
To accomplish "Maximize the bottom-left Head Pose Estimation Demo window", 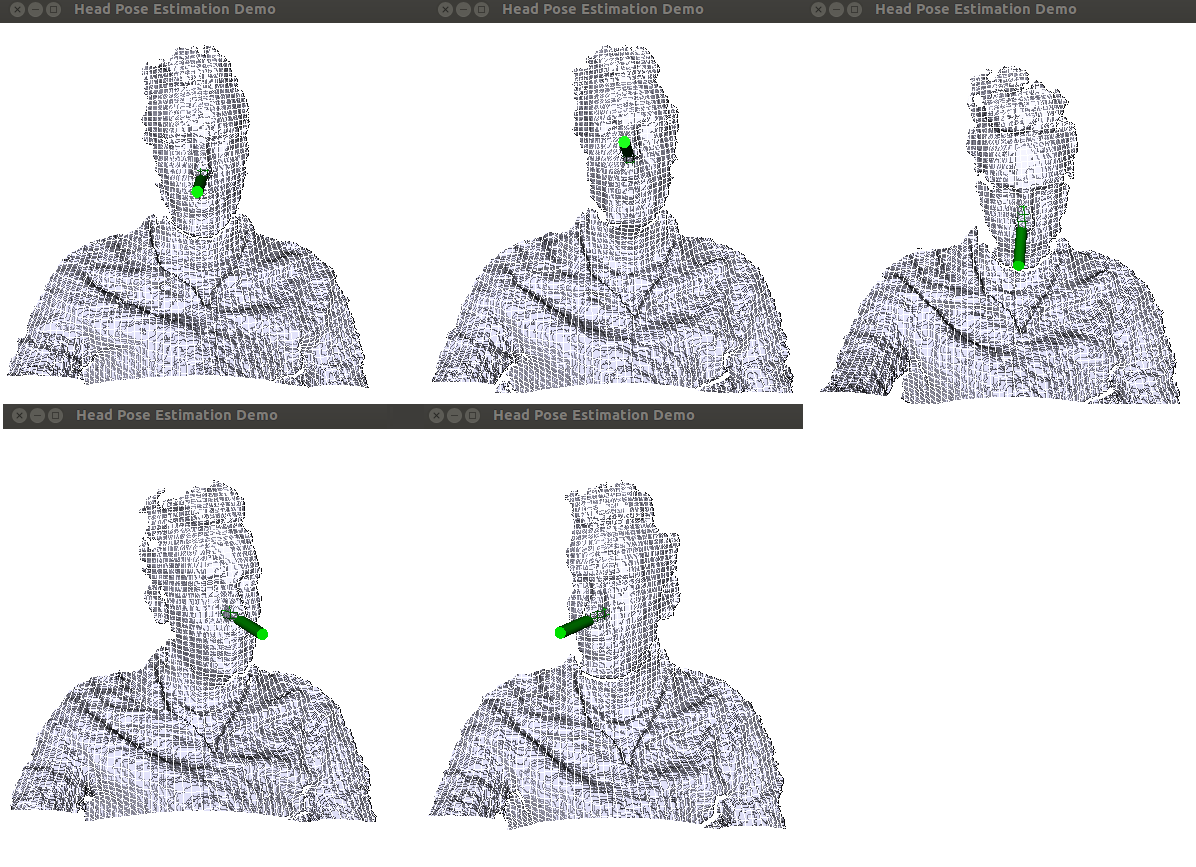I will click(x=56, y=416).
